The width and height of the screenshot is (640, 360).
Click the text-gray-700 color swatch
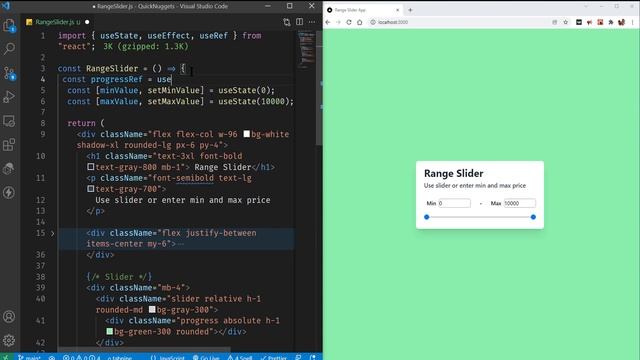pos(91,189)
